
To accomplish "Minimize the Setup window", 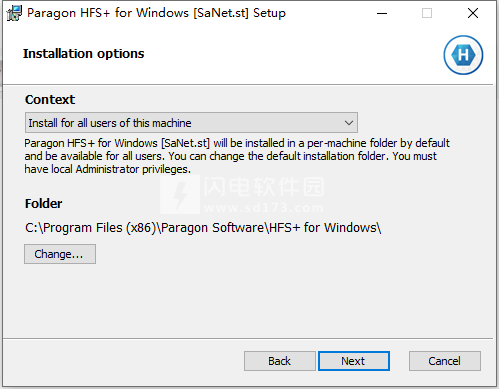I will tap(382, 13).
